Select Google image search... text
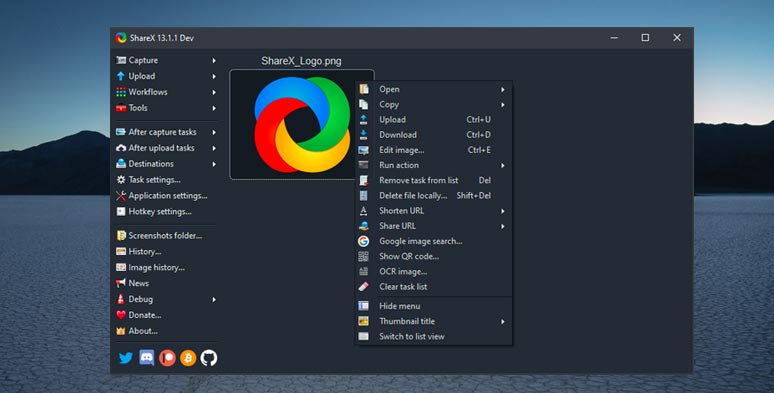774x393 pixels. click(x=421, y=241)
